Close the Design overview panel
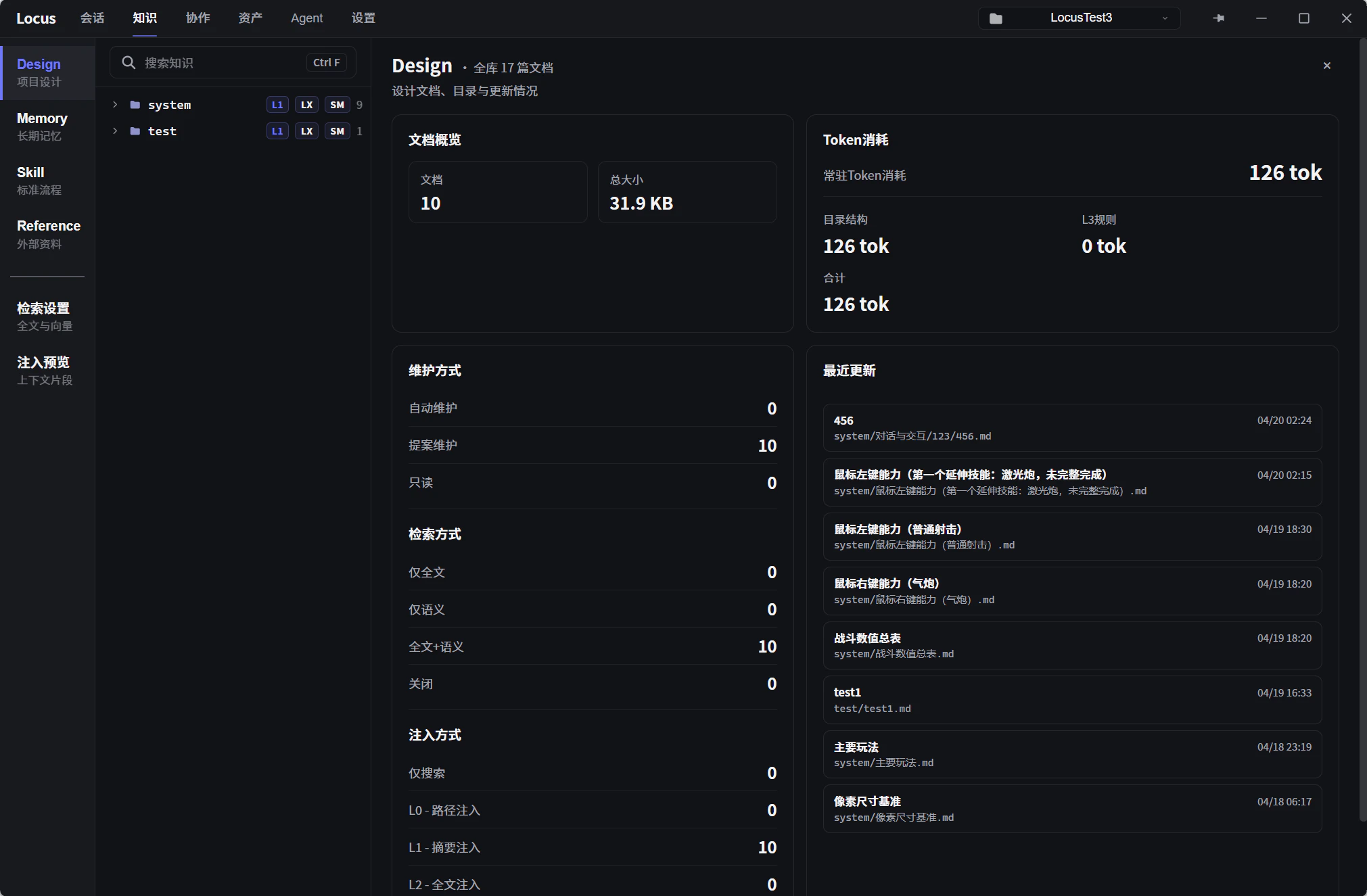 [x=1326, y=66]
